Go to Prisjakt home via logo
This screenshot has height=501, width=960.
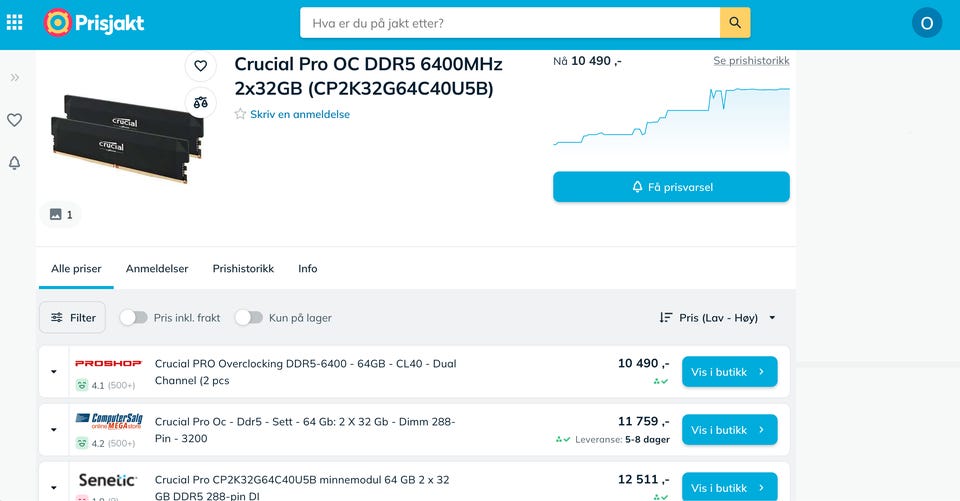pos(94,23)
